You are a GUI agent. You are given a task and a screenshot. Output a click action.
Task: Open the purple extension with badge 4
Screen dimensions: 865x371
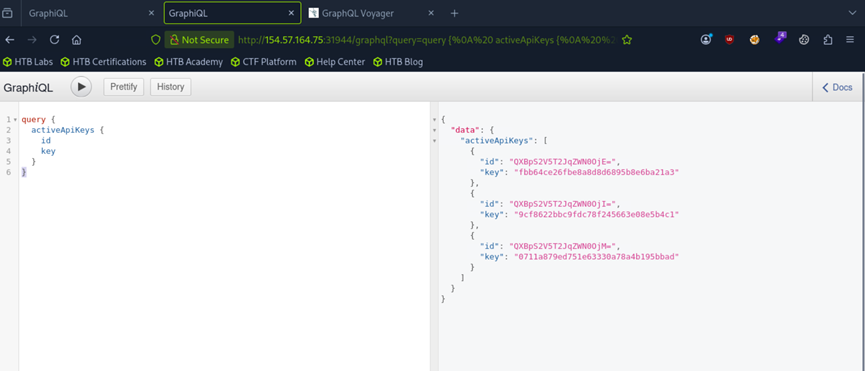pos(779,39)
